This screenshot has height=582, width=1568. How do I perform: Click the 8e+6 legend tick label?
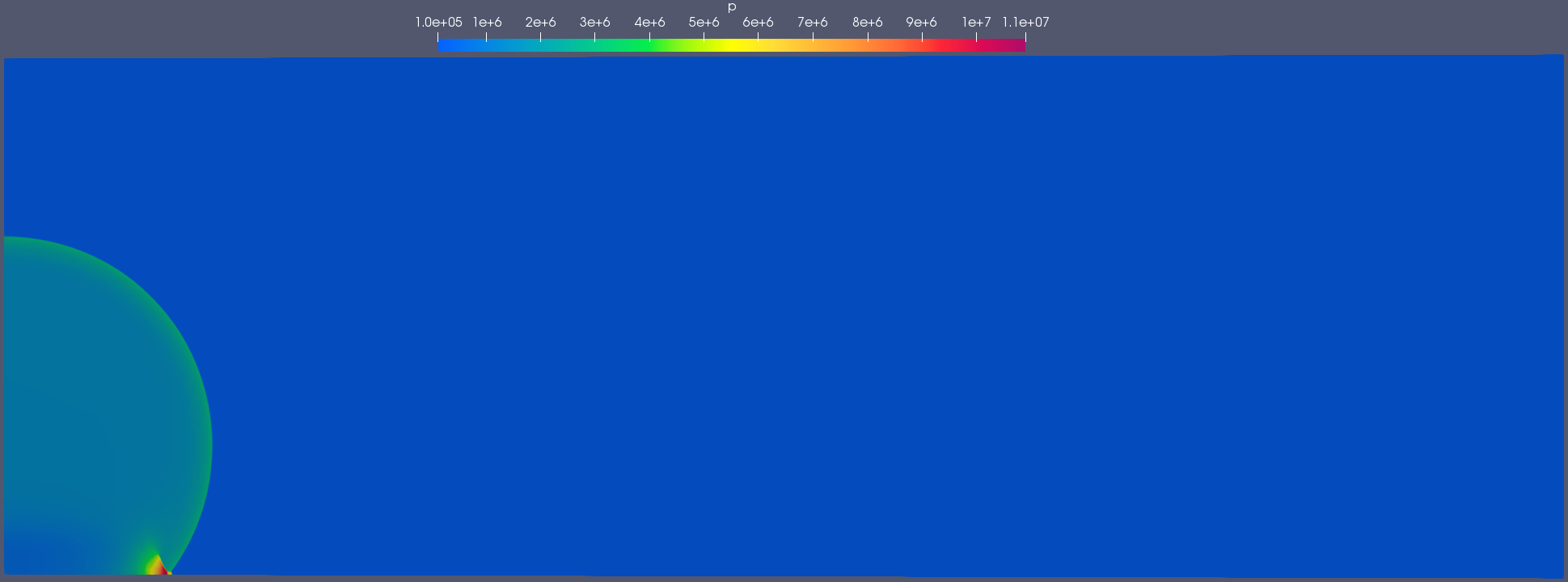(867, 23)
